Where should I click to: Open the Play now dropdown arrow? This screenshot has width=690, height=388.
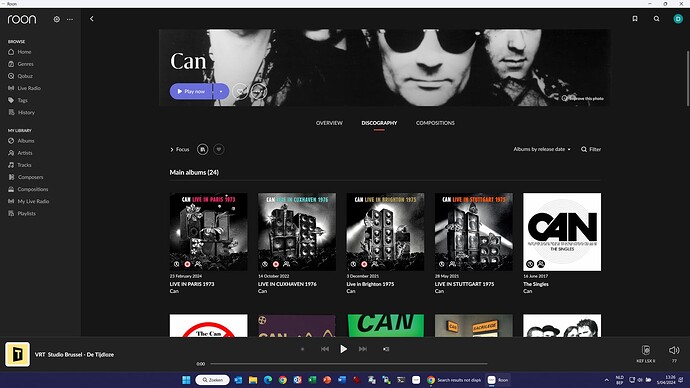pyautogui.click(x=221, y=92)
